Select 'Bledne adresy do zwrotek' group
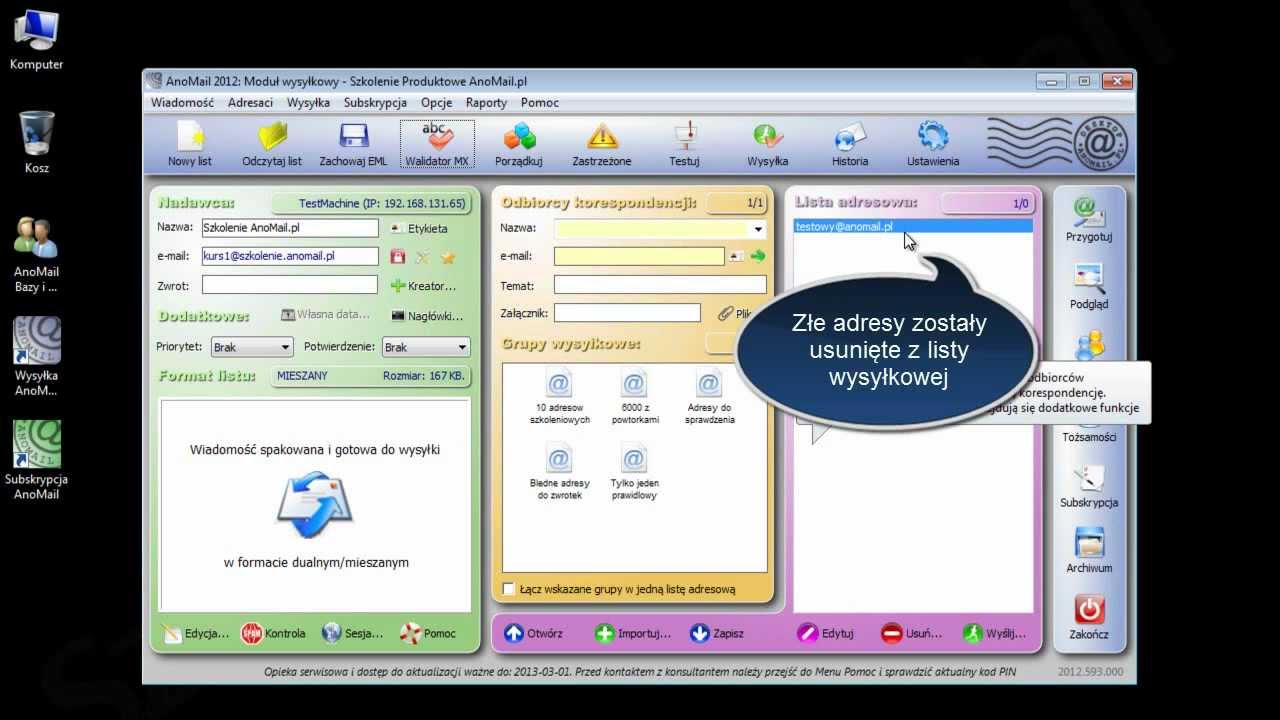This screenshot has height=720, width=1280. 559,473
